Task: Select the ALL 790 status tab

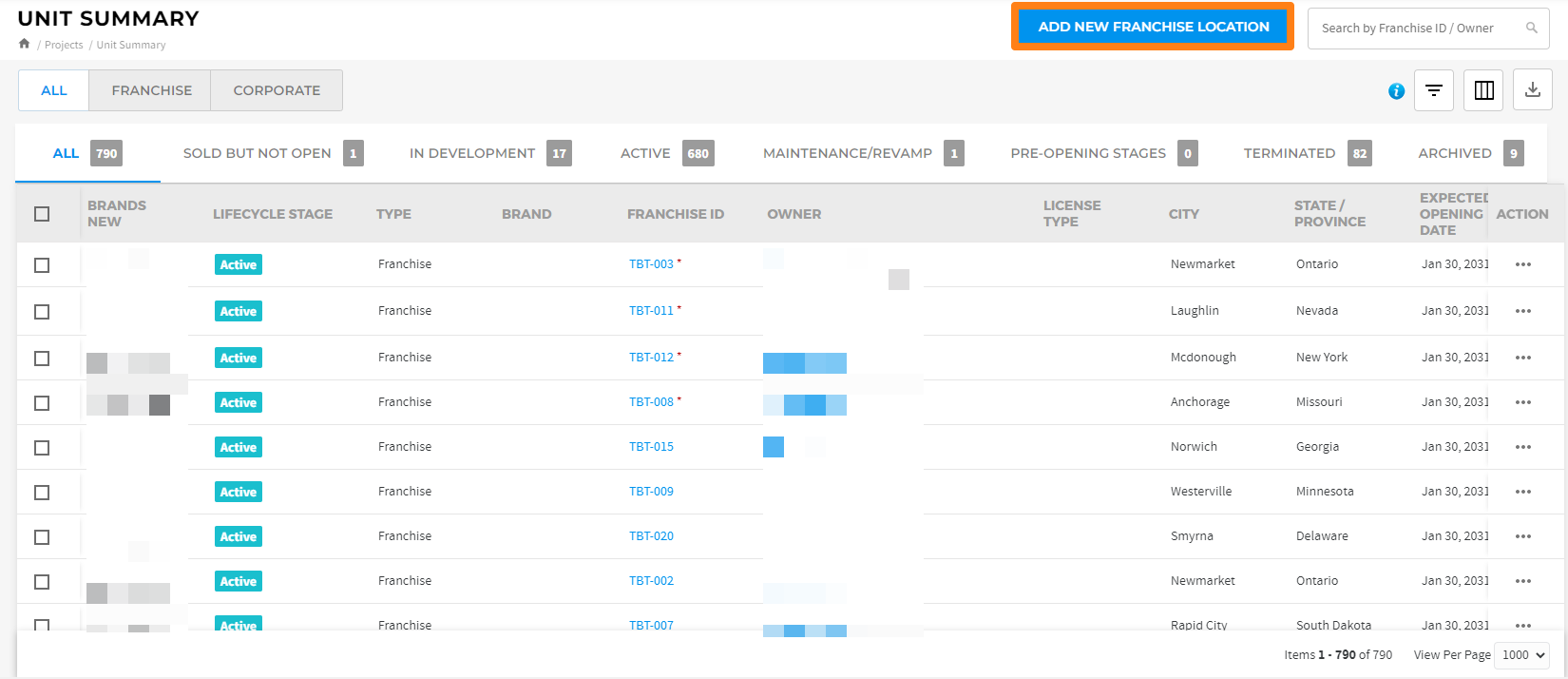Action: pyautogui.click(x=87, y=153)
